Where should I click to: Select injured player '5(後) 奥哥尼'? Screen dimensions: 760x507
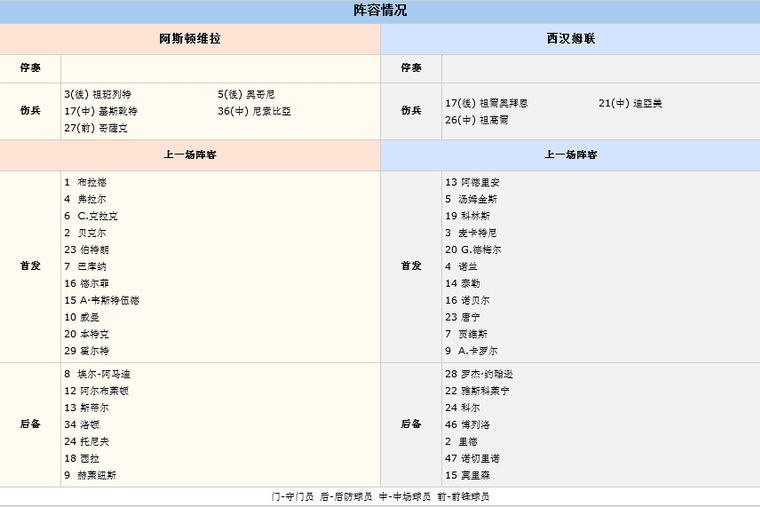point(246,94)
